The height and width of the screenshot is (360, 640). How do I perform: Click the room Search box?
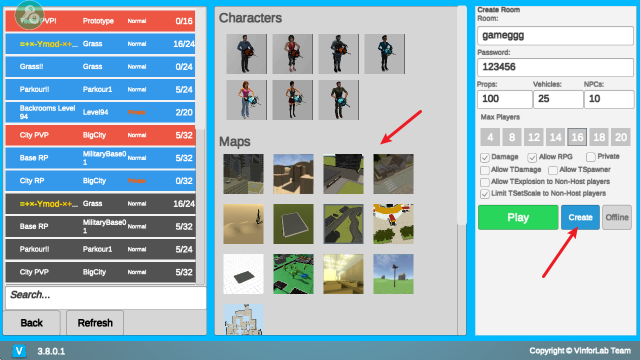106,298
